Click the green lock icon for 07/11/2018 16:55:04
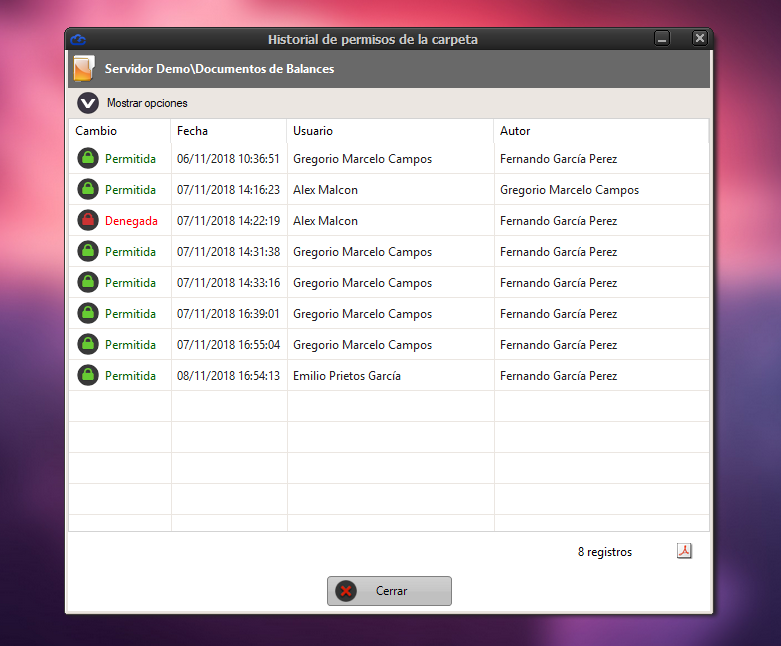The width and height of the screenshot is (781, 646). pyautogui.click(x=88, y=344)
